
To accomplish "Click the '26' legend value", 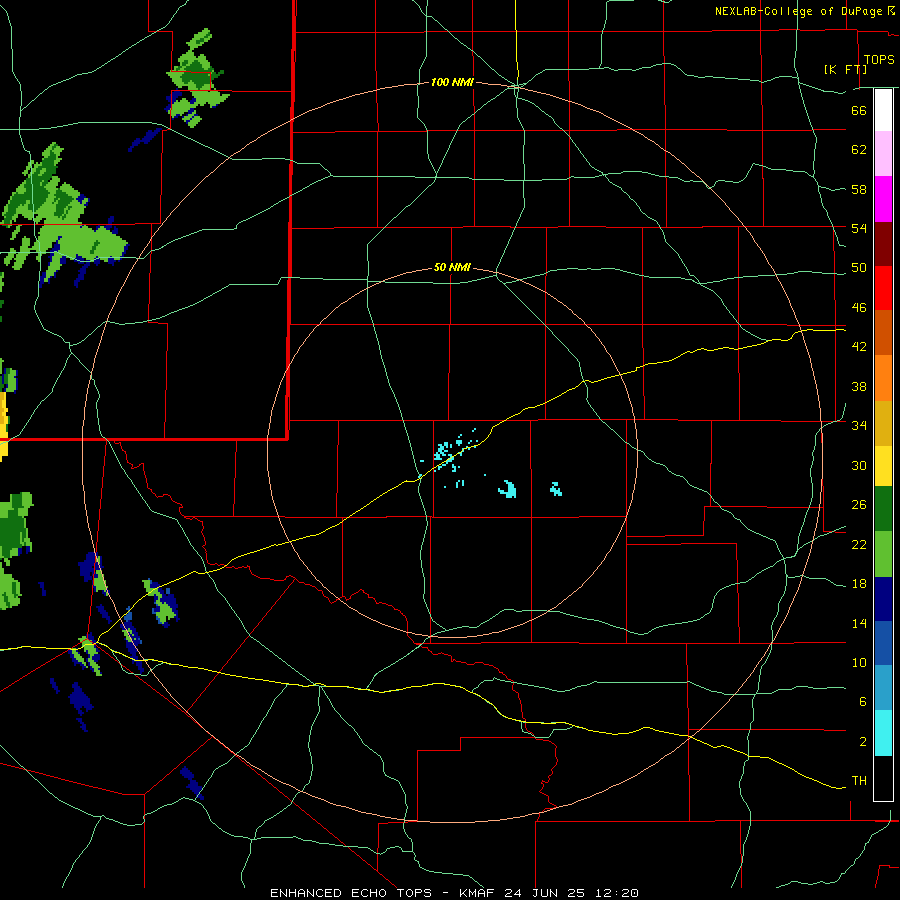I will [859, 505].
